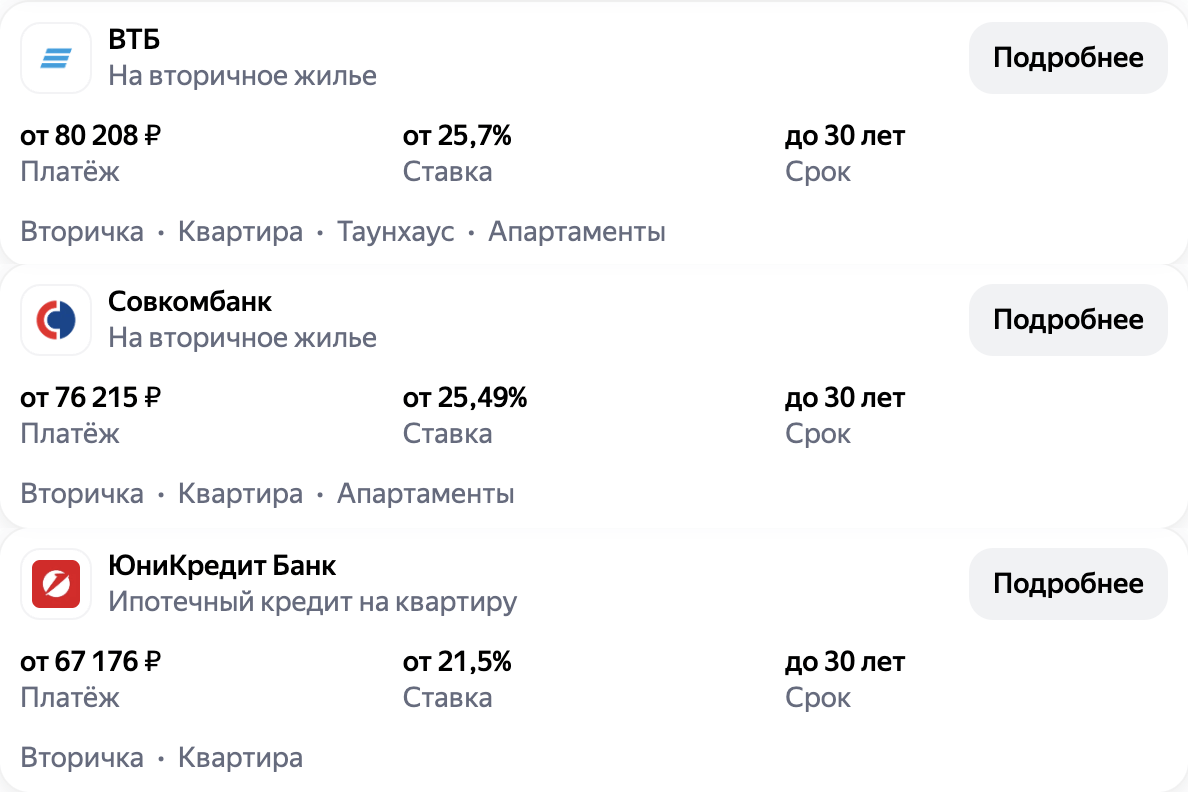
Task: Click ВТБ's 'На вторичное жилье' subtitle
Action: [242, 76]
